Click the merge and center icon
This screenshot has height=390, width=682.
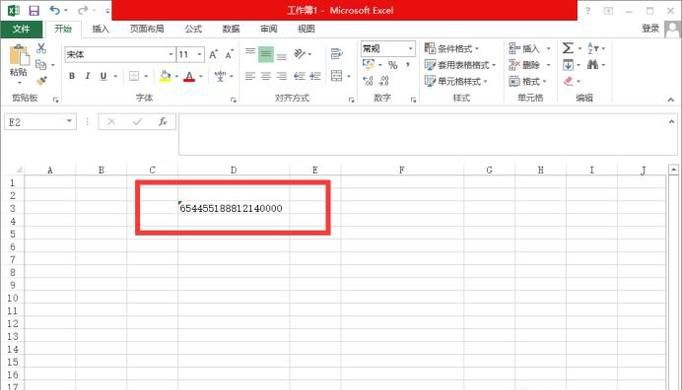337,76
